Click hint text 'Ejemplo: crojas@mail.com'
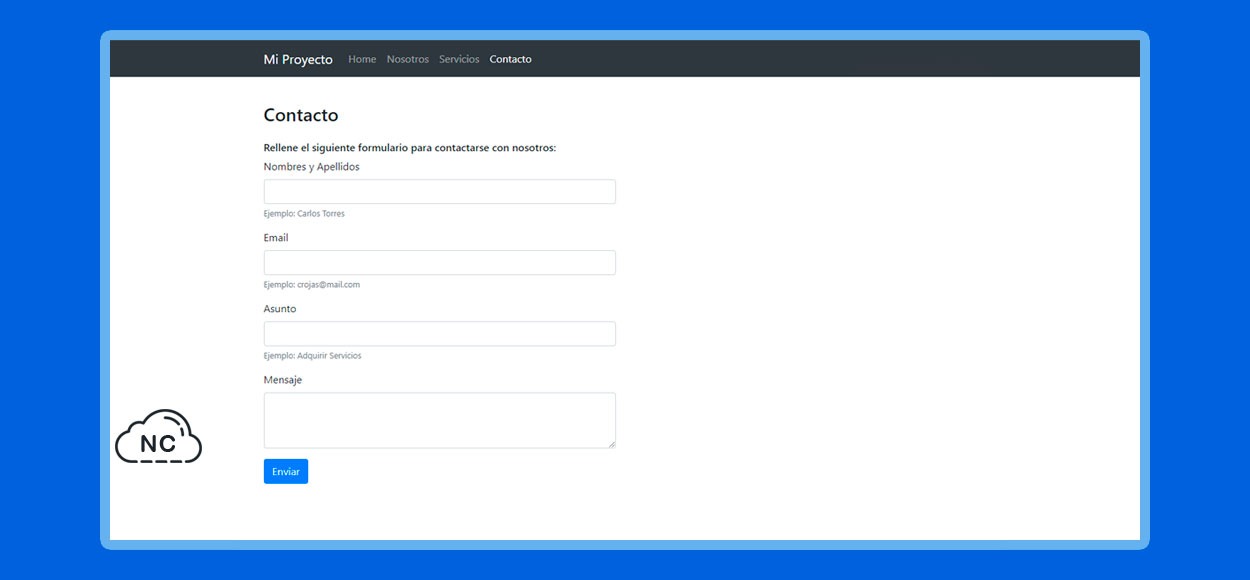 point(312,285)
